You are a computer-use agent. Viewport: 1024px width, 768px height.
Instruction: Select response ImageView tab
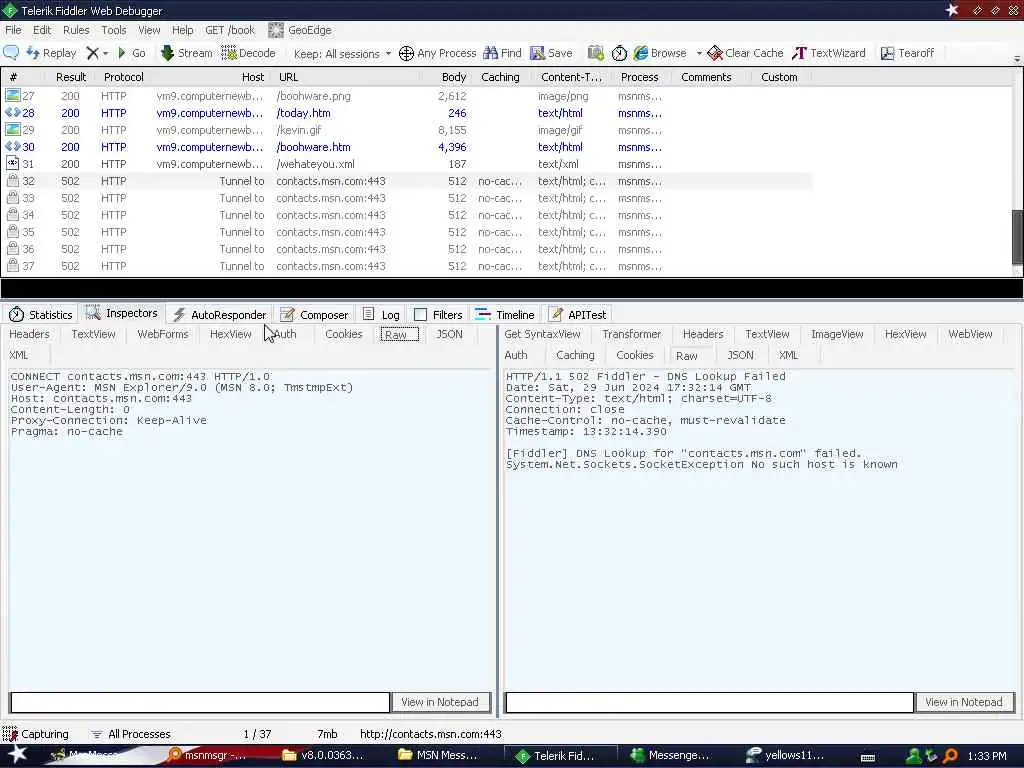coord(837,334)
